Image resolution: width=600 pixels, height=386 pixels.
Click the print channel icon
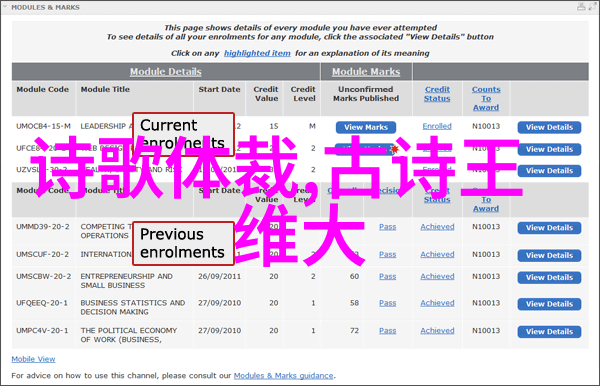[581, 7]
